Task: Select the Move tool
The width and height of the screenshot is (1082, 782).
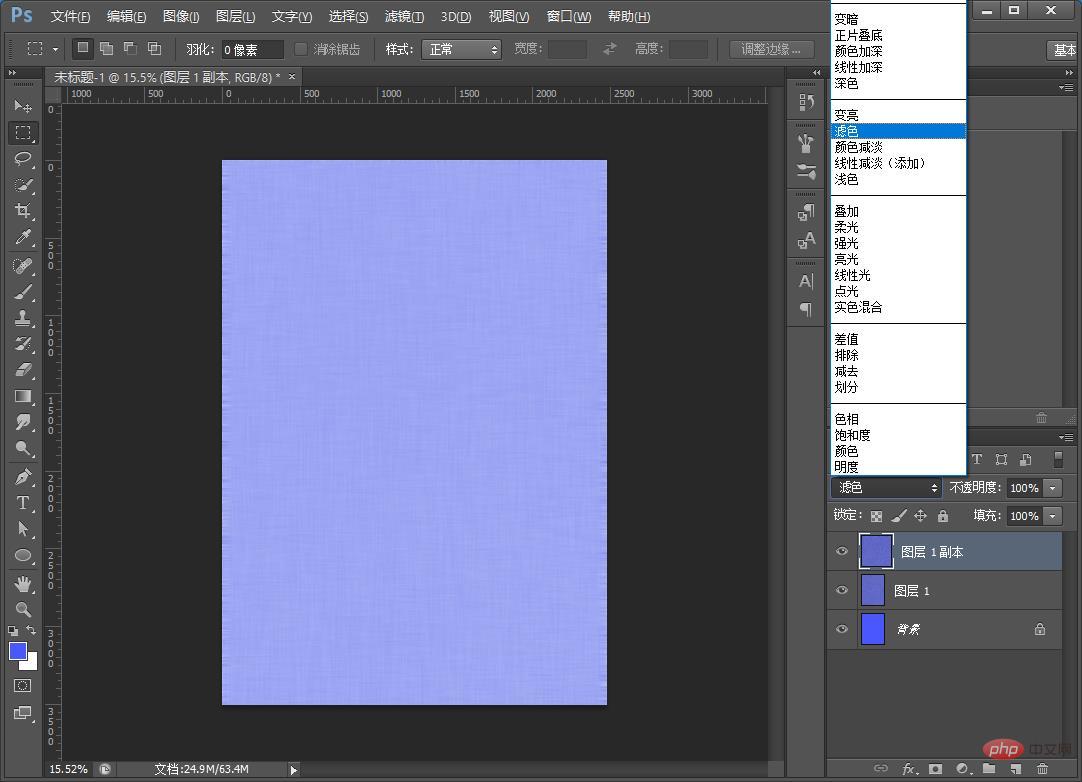Action: tap(23, 106)
